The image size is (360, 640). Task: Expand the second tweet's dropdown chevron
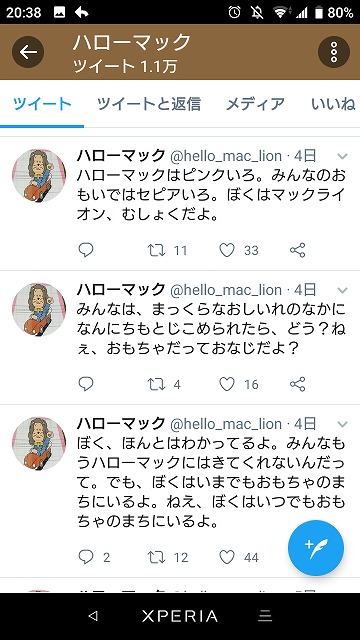pyautogui.click(x=342, y=290)
